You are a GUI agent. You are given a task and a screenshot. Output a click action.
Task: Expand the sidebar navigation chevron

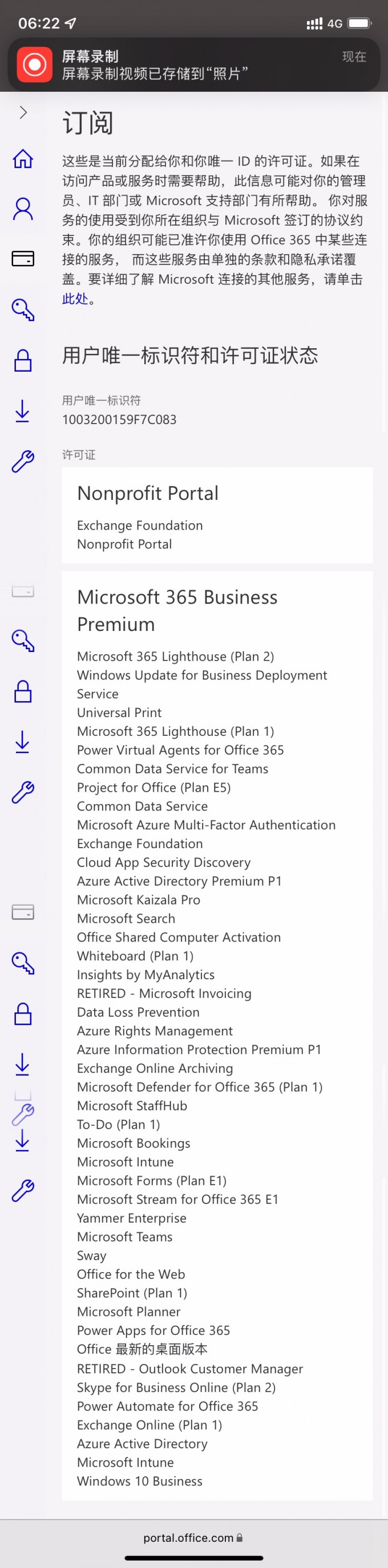[23, 112]
